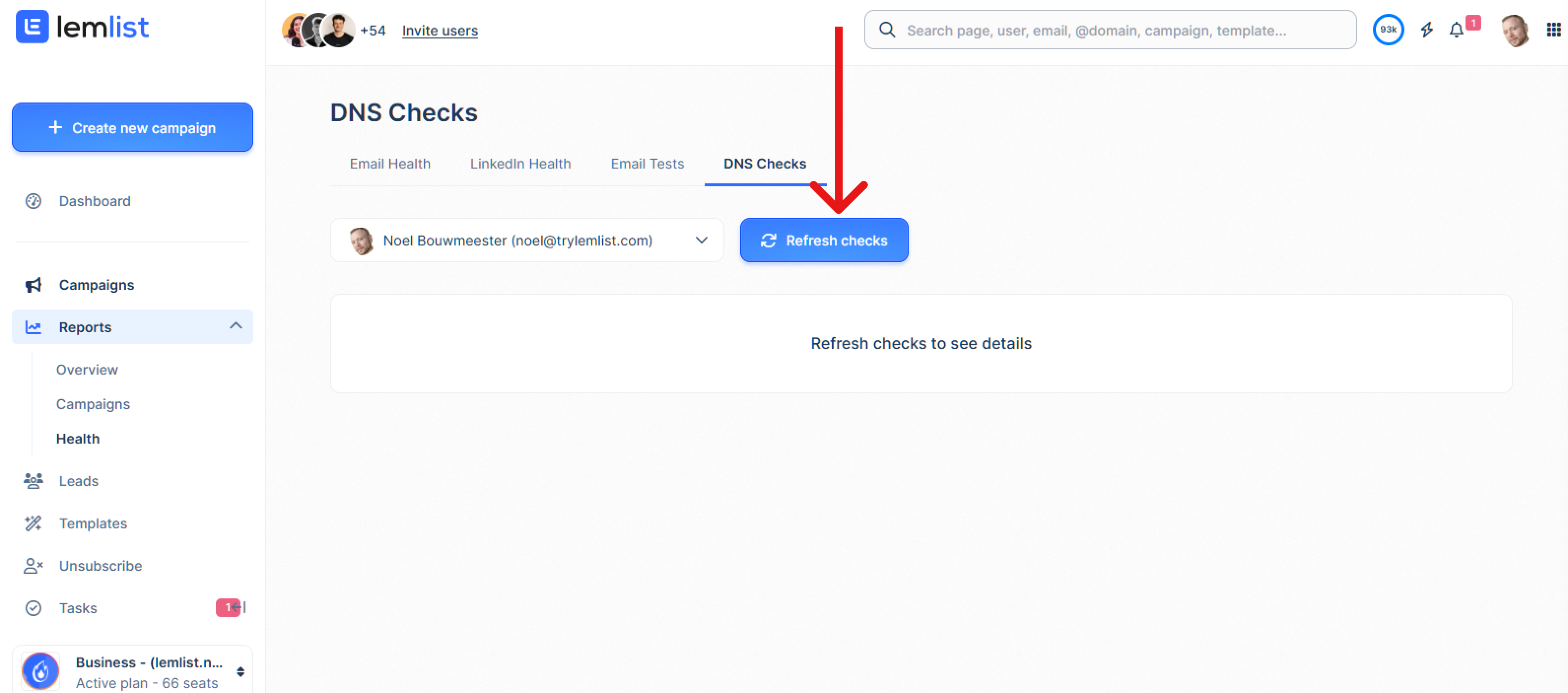Select Reports in the sidebar

132,327
